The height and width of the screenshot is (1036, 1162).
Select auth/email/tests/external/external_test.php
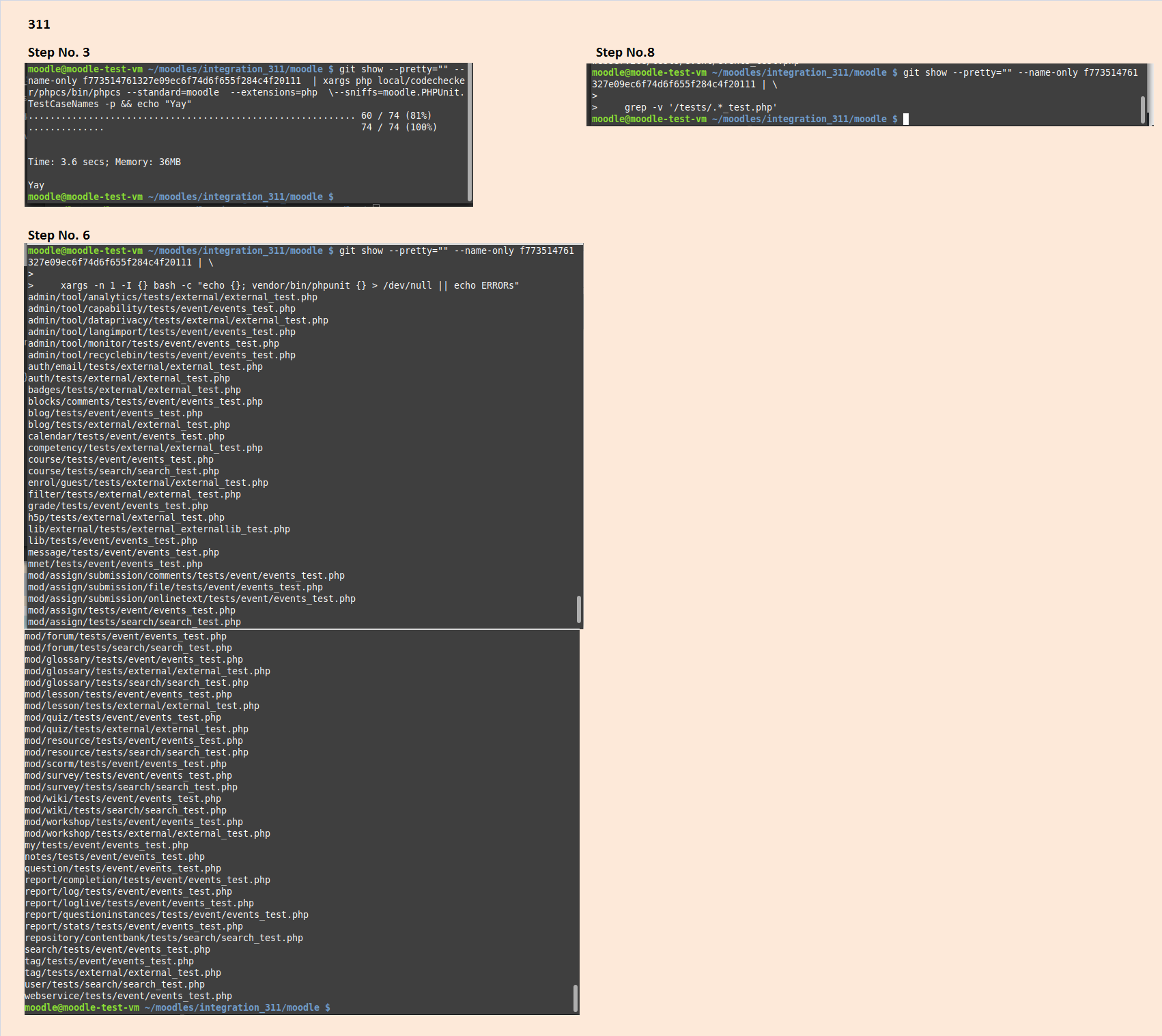click(x=145, y=367)
